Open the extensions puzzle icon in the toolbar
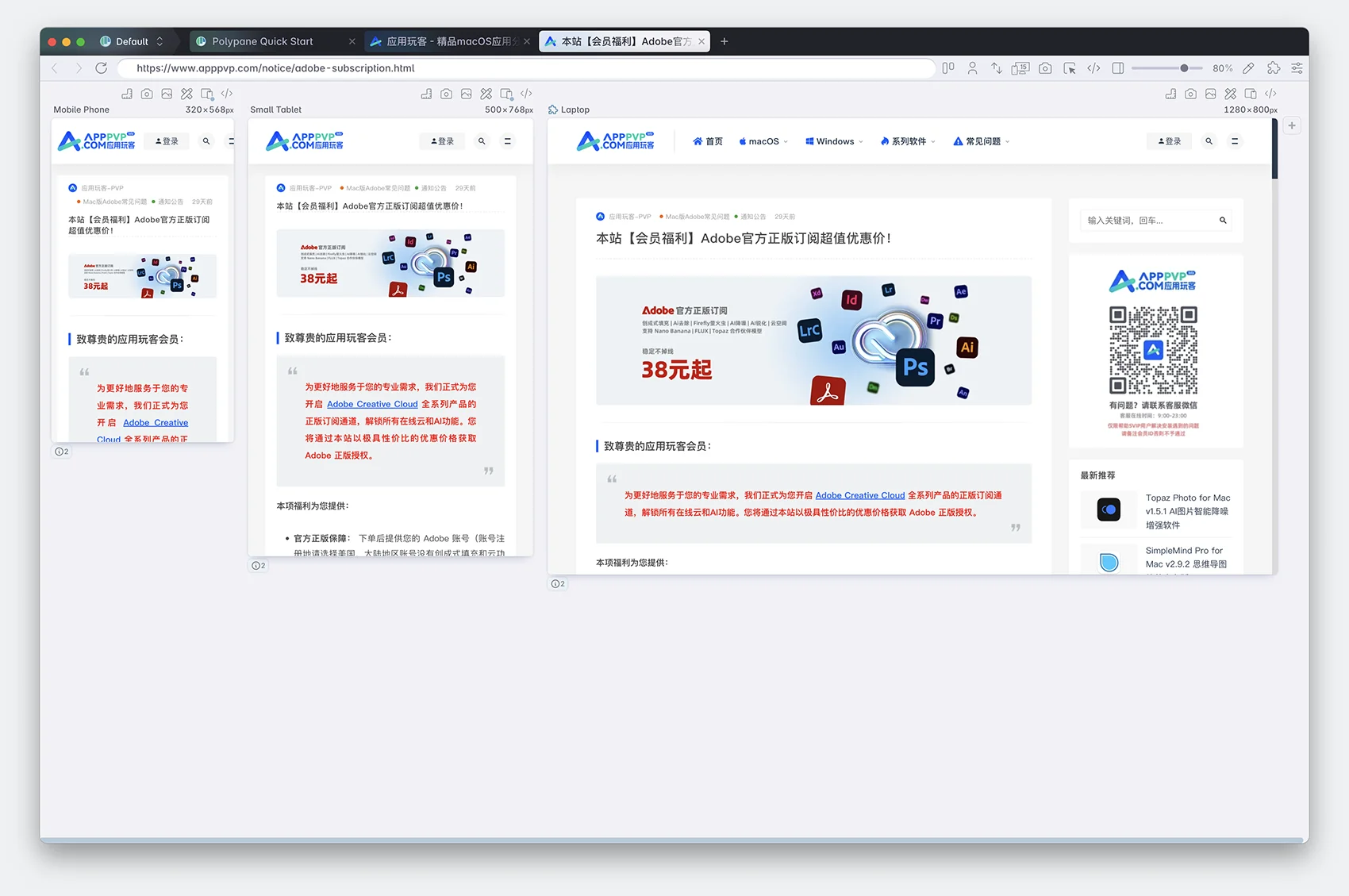This screenshot has width=1349, height=896. [1274, 68]
